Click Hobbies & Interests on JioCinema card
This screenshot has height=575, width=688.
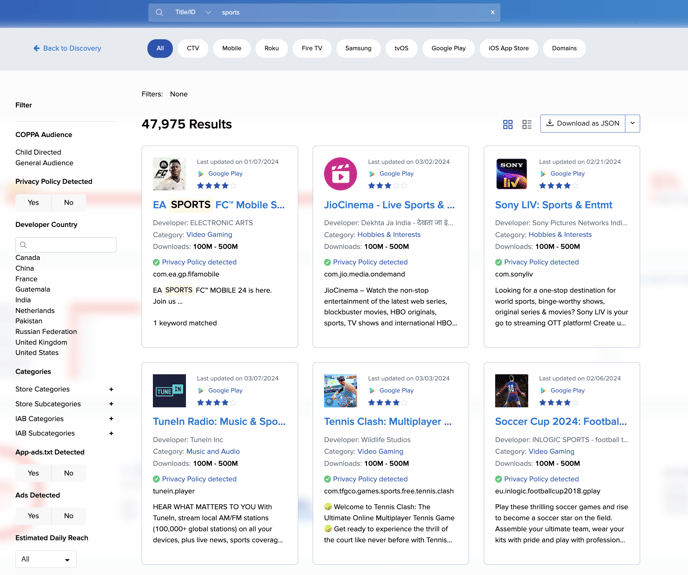pos(389,235)
